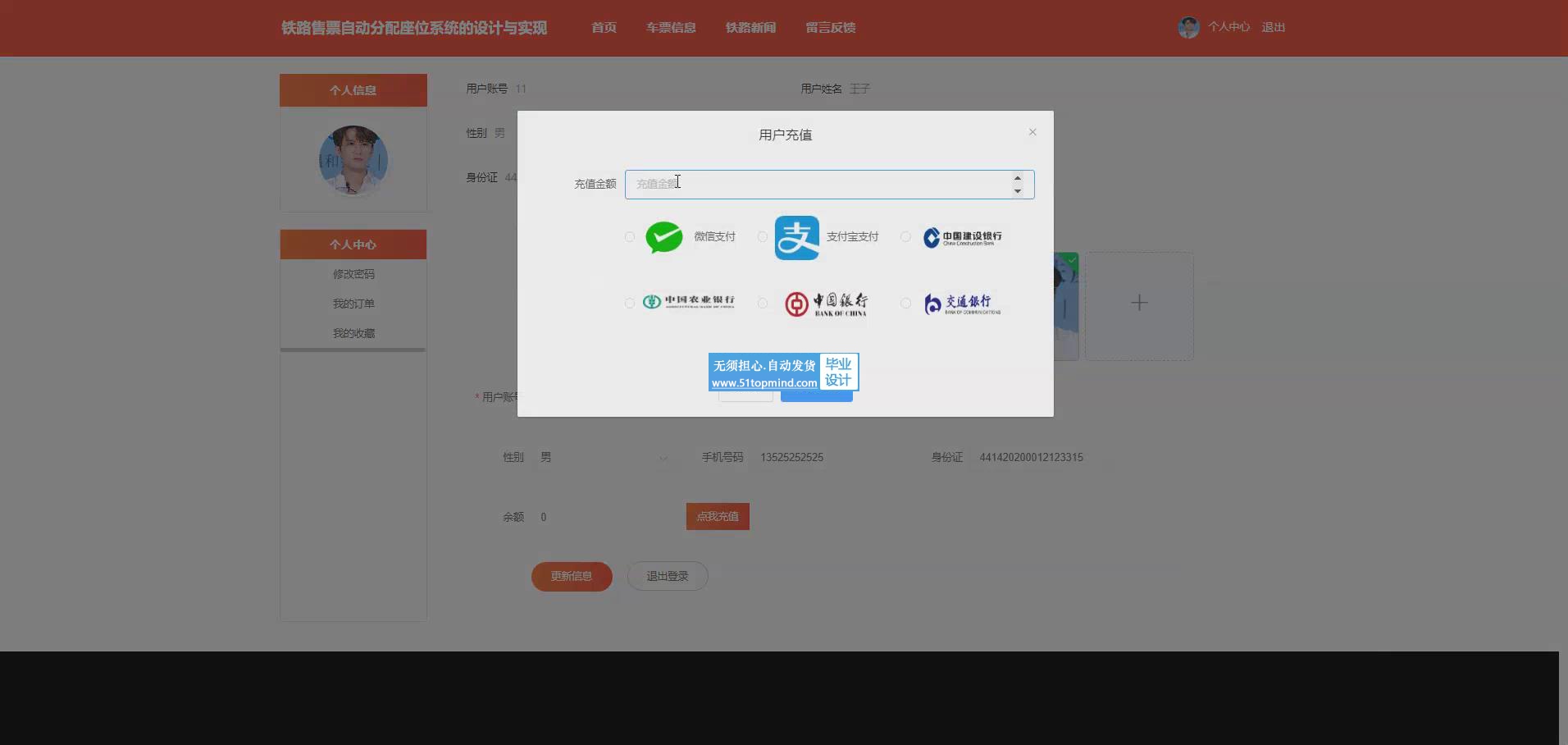
Task: Go to 首页 in the navigation bar
Action: coord(604,28)
